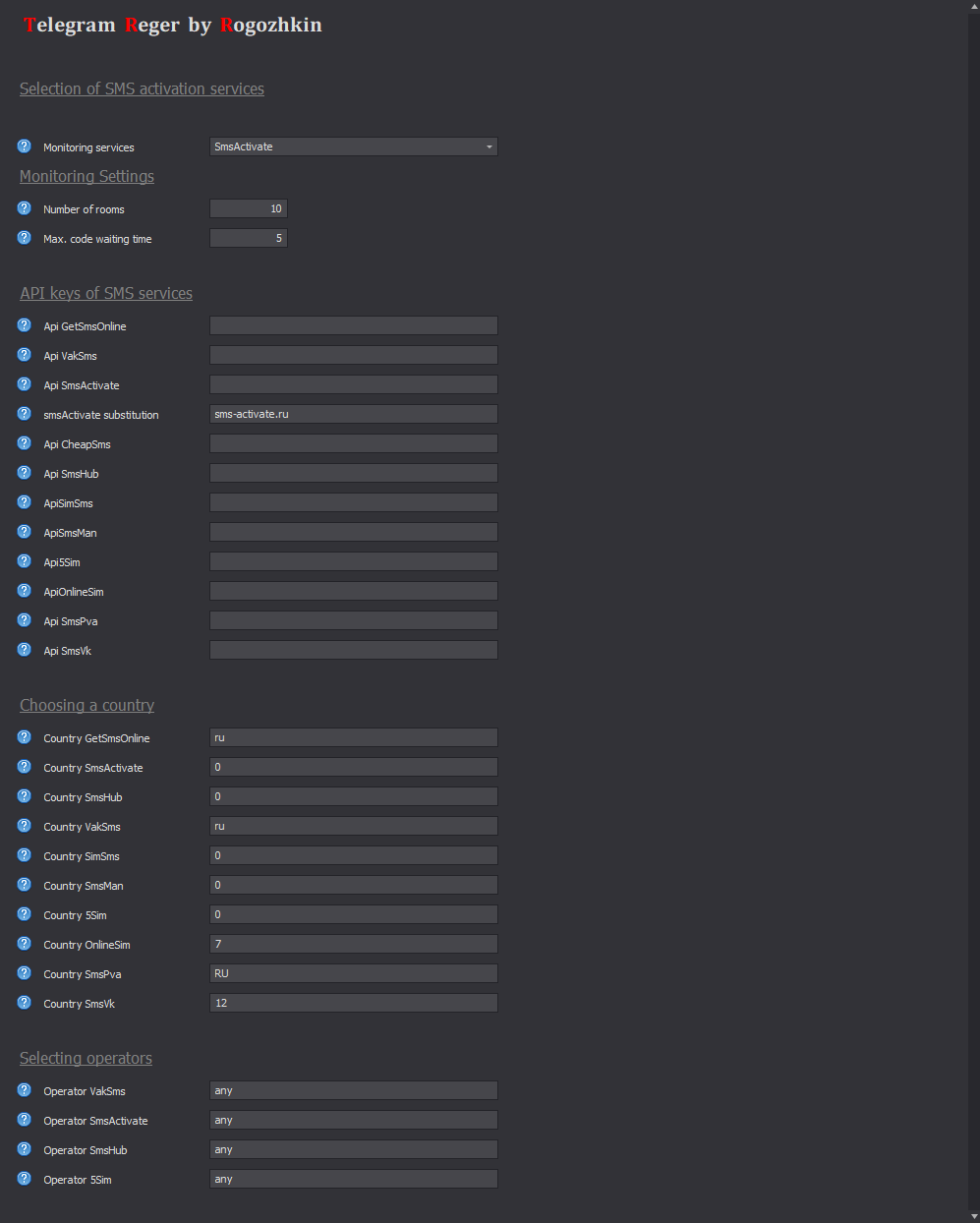The height and width of the screenshot is (1223, 980).
Task: Click into the Api SmsHub key field
Action: [354, 473]
